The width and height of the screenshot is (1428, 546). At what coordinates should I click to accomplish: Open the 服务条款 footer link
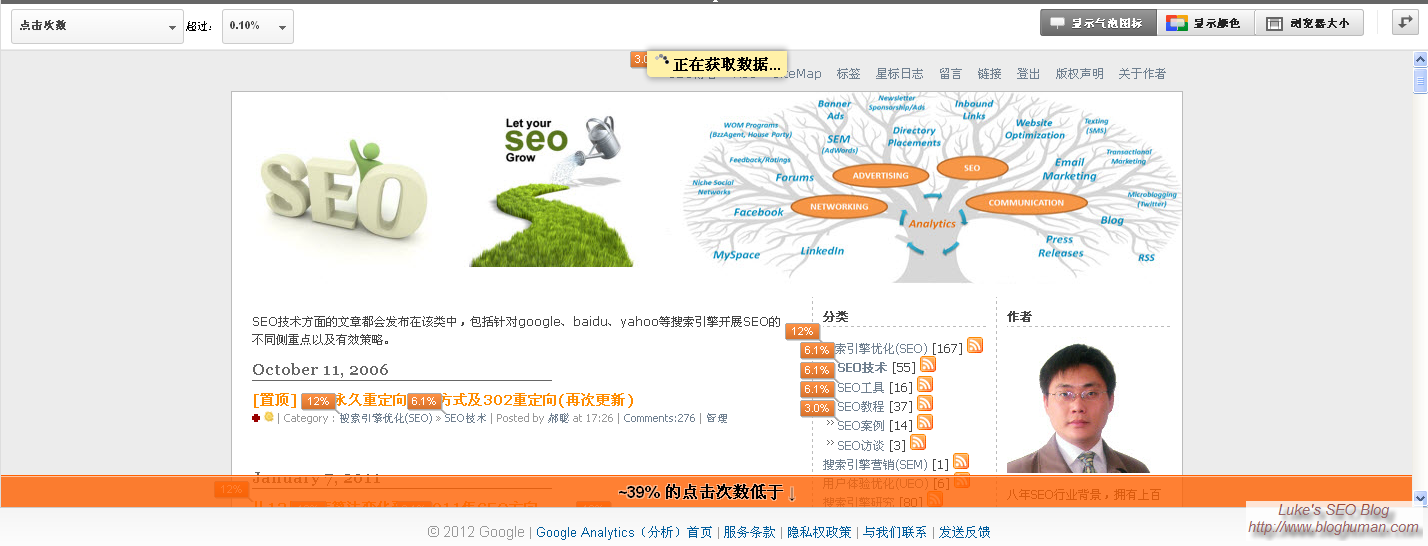tap(750, 533)
